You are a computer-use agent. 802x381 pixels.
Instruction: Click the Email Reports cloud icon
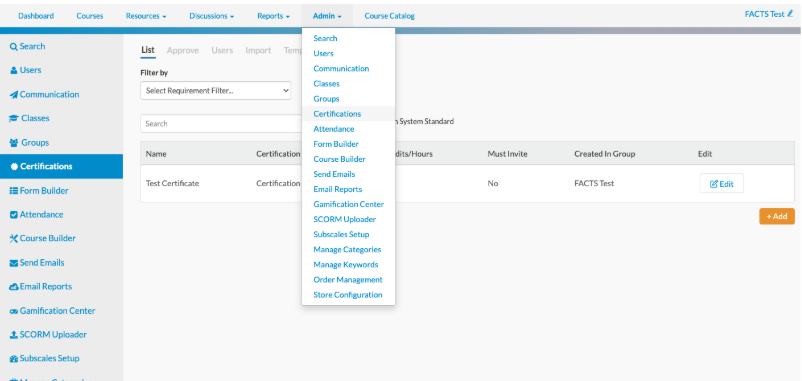pyautogui.click(x=14, y=287)
